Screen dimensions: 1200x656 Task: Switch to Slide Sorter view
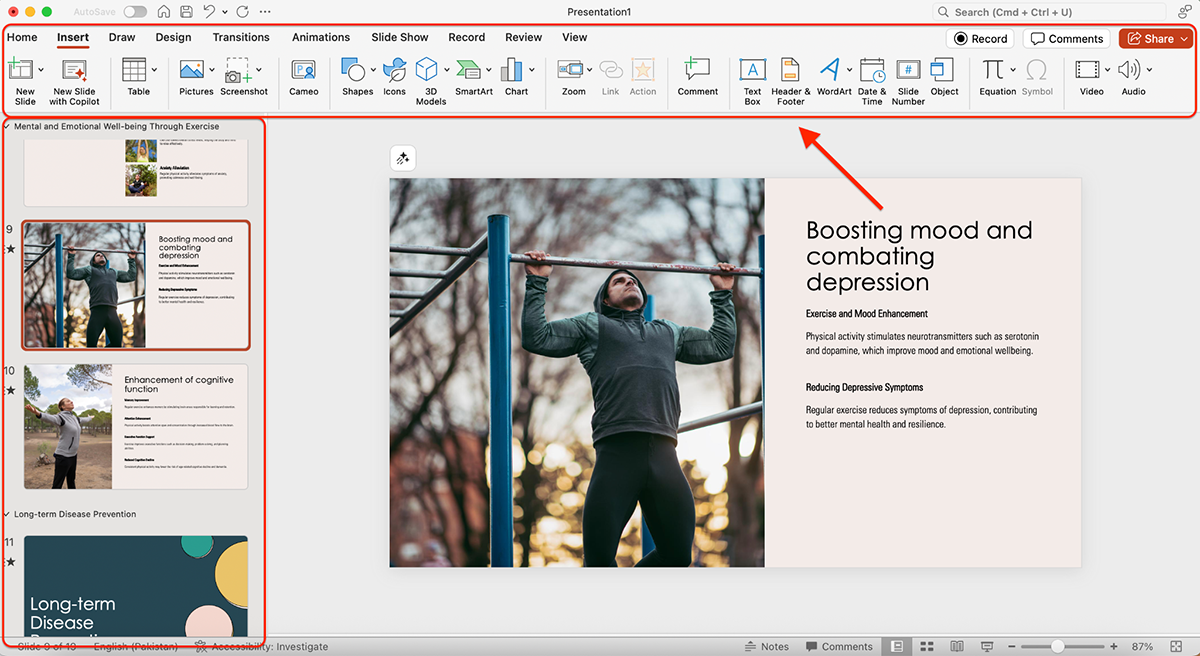click(x=927, y=647)
